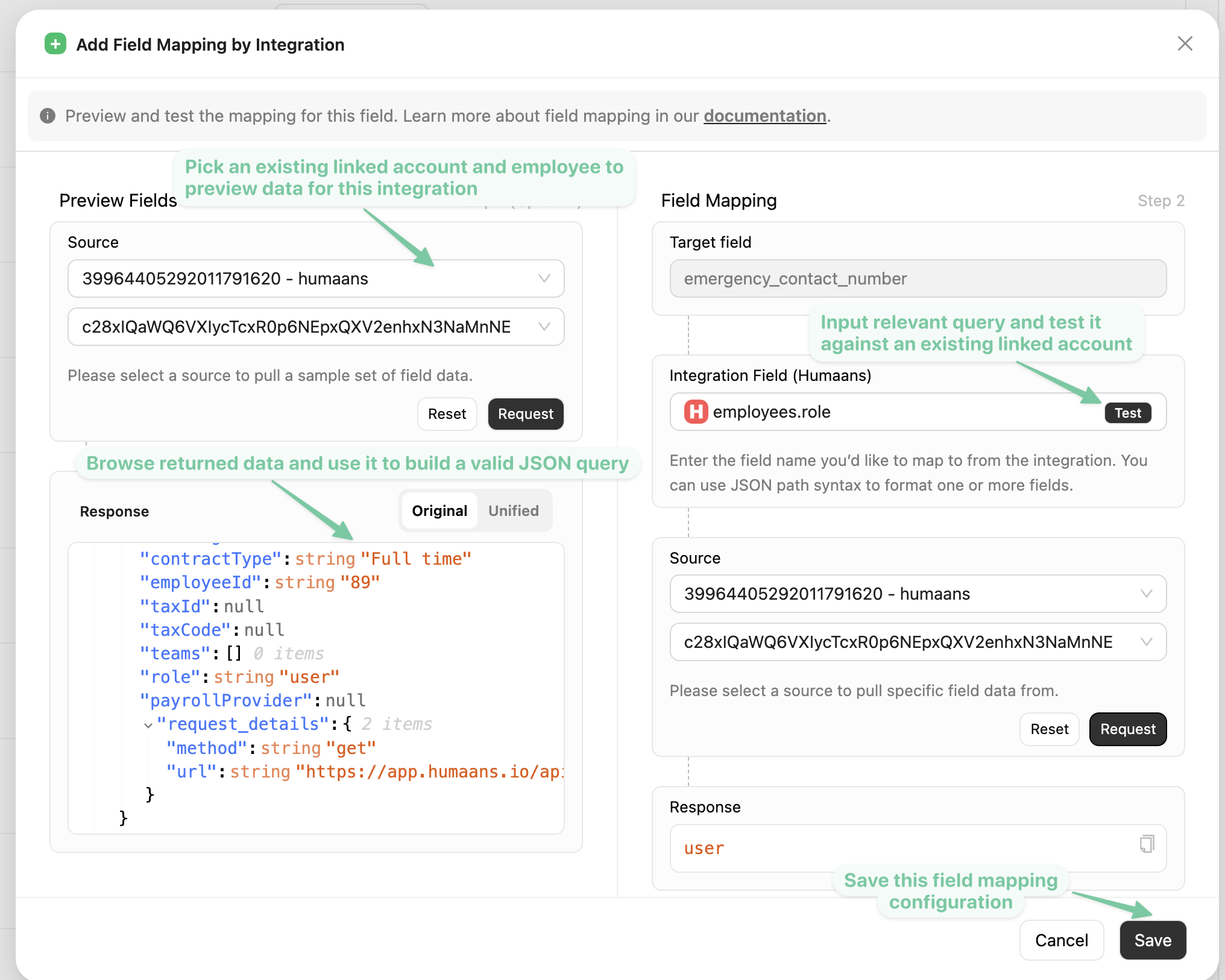1225x980 pixels.
Task: Request sample data in Preview Fields
Action: point(525,414)
